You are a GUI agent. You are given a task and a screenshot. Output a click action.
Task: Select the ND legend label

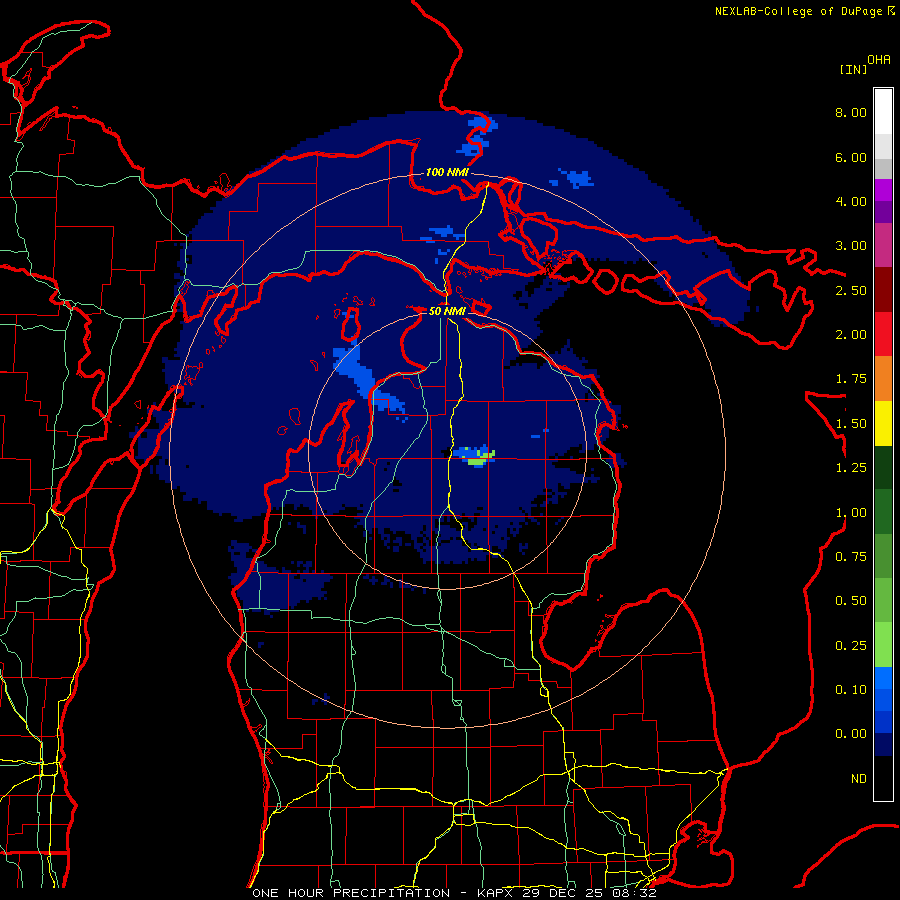[859, 779]
